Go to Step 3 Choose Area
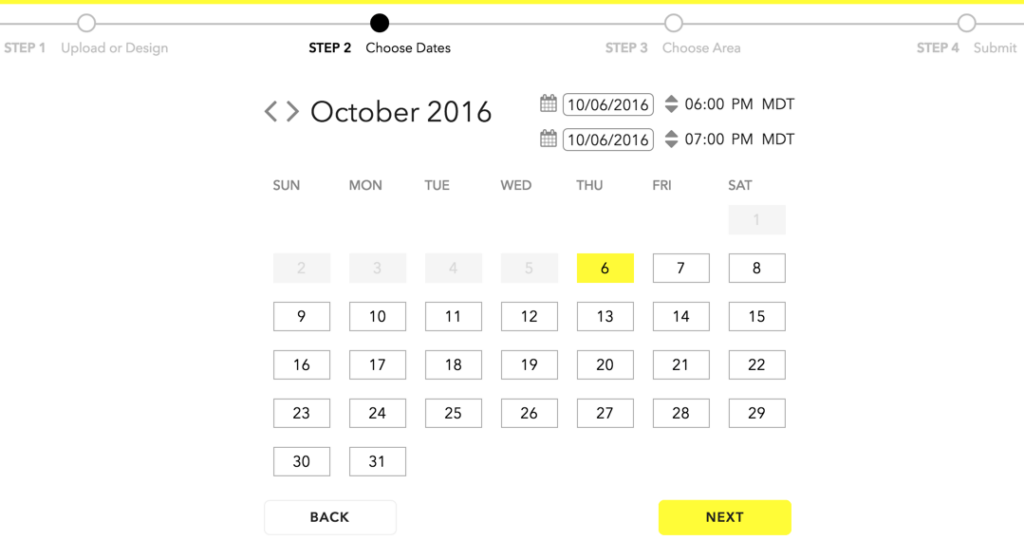The image size is (1024, 559). coord(674,23)
